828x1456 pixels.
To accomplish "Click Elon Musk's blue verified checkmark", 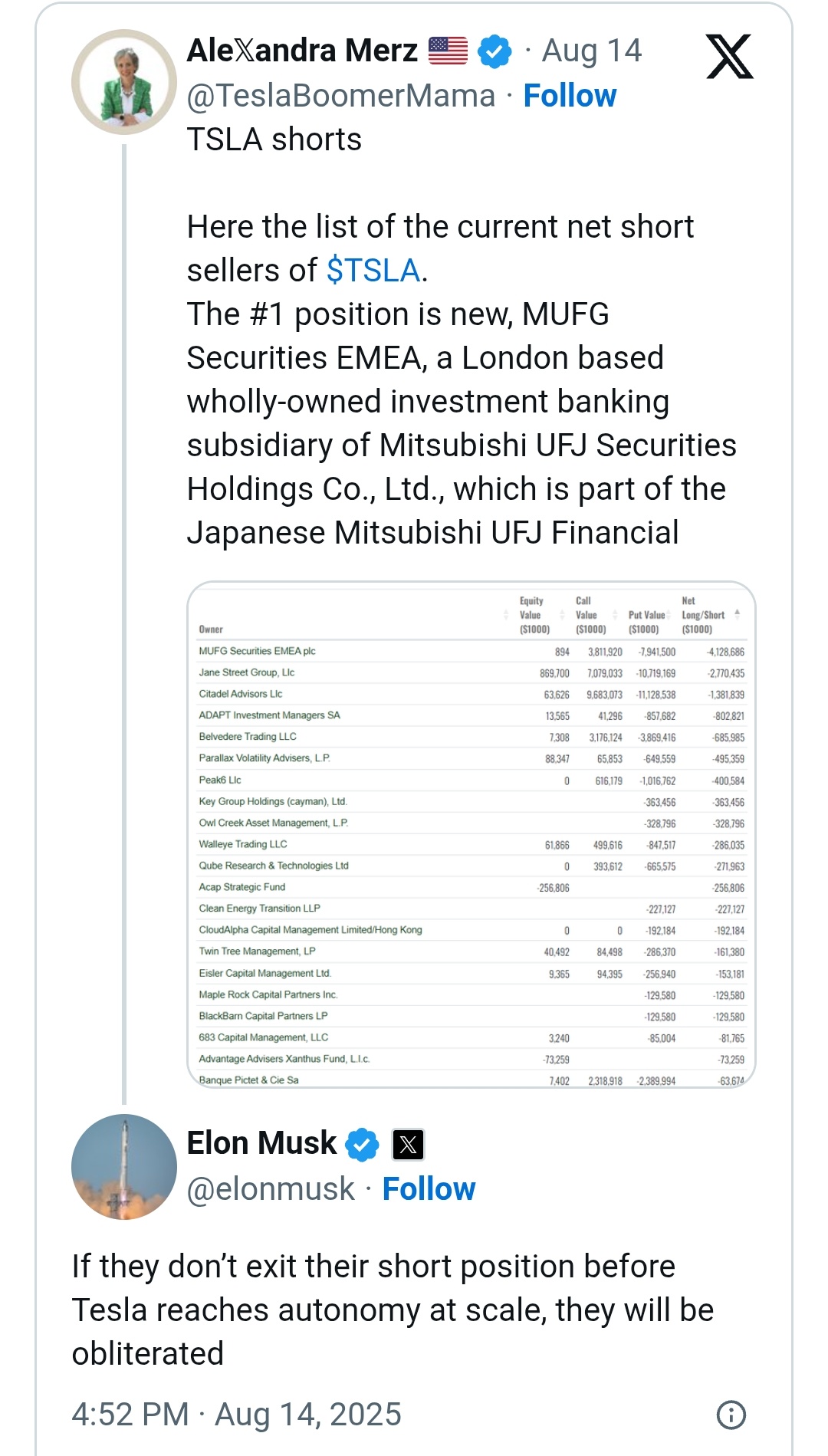I will (362, 1144).
